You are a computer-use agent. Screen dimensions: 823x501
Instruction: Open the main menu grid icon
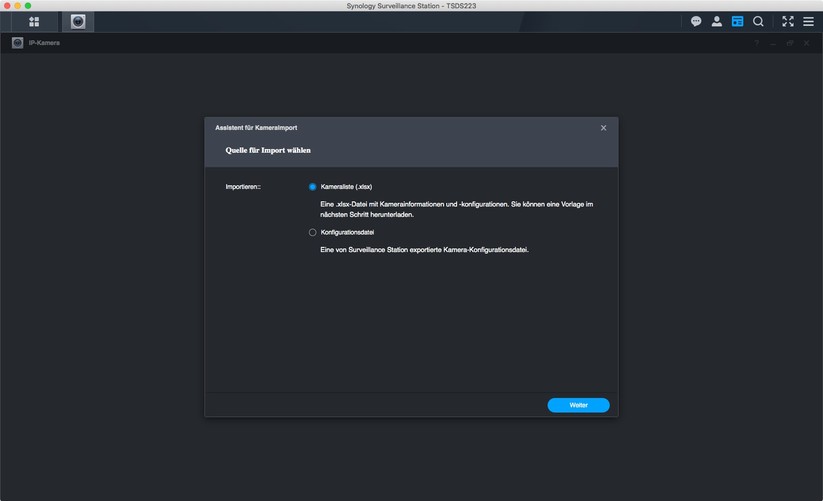[34, 22]
